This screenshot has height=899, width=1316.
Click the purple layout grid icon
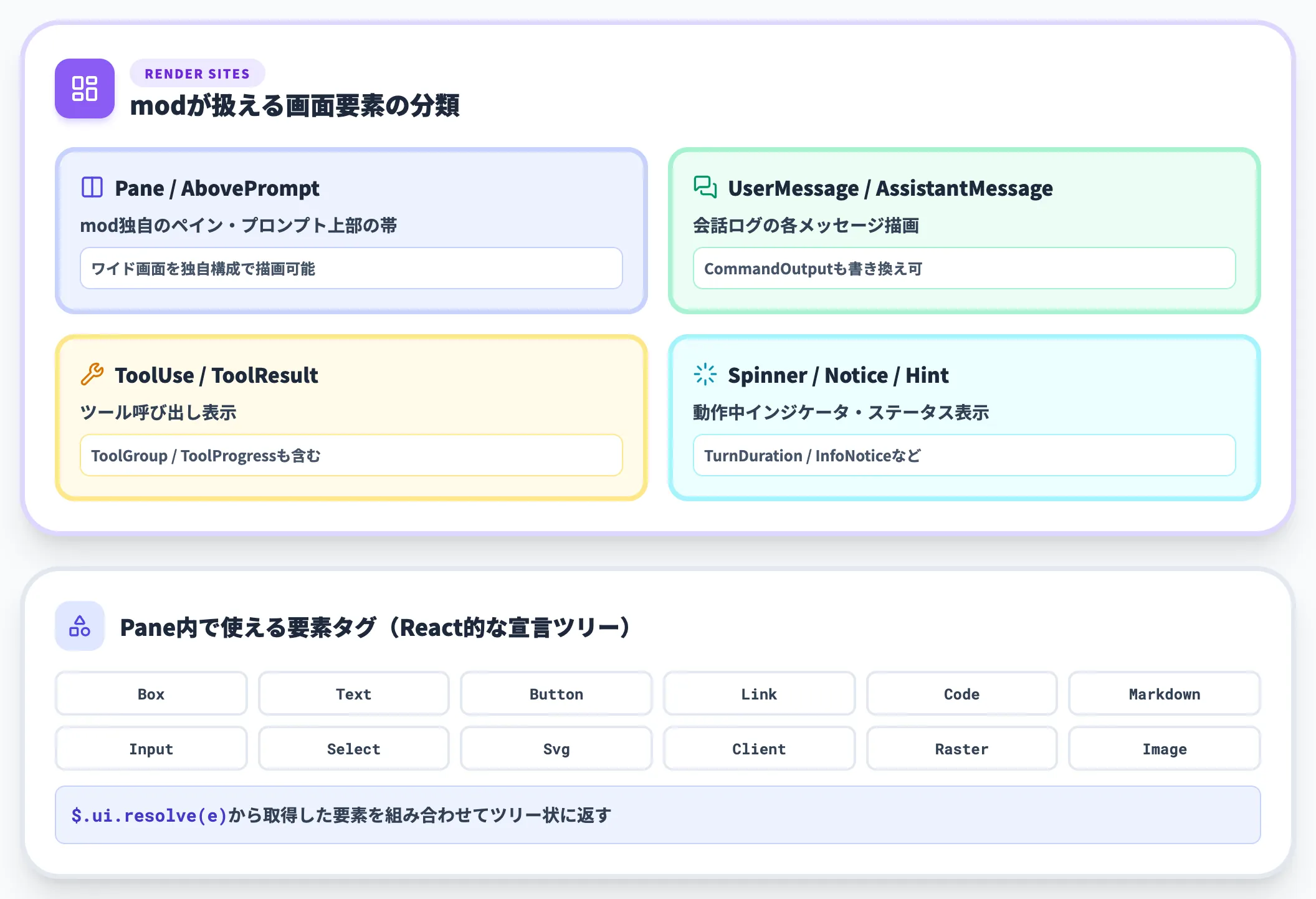tap(85, 89)
